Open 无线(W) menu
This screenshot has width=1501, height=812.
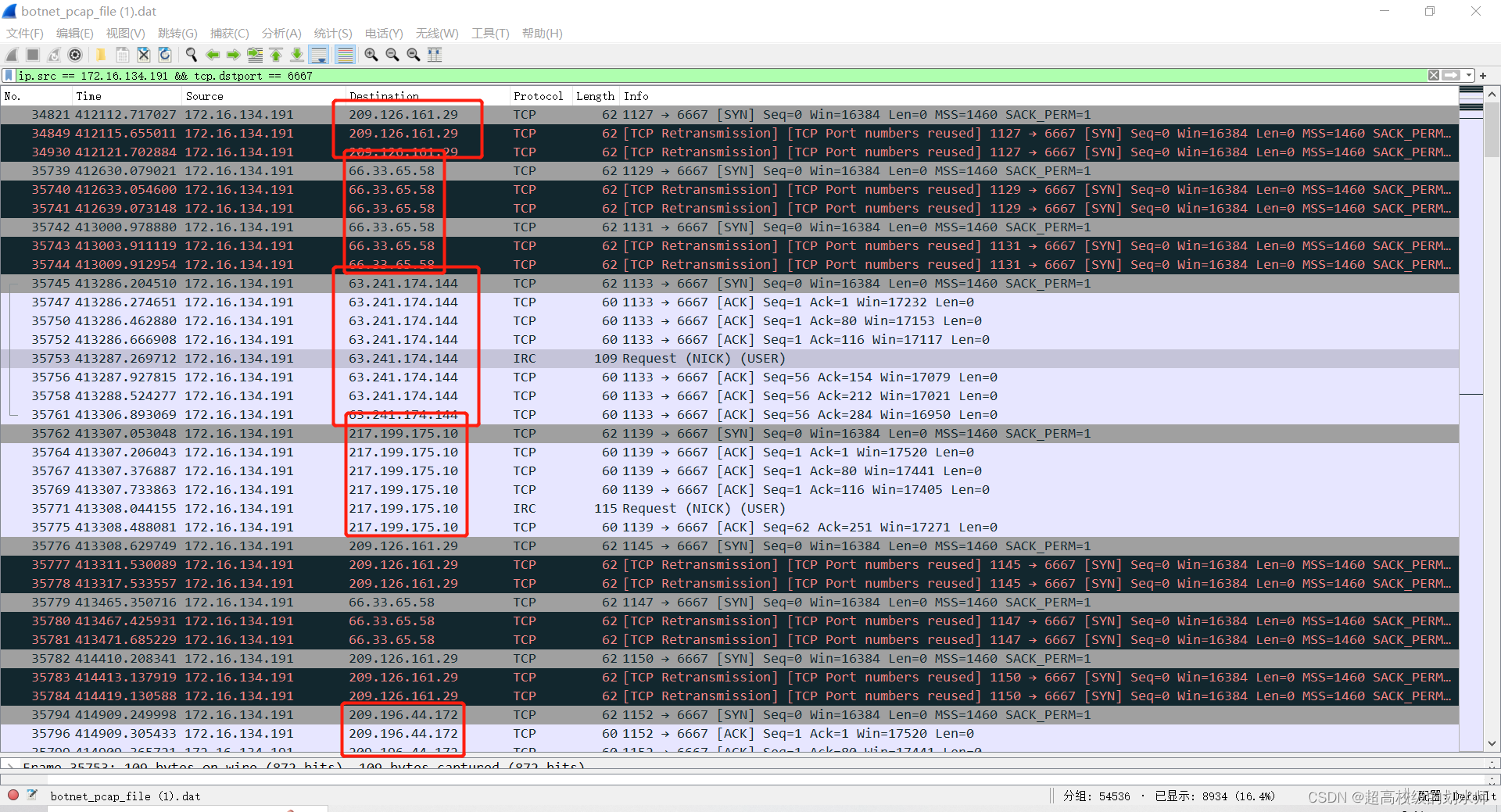click(x=437, y=34)
